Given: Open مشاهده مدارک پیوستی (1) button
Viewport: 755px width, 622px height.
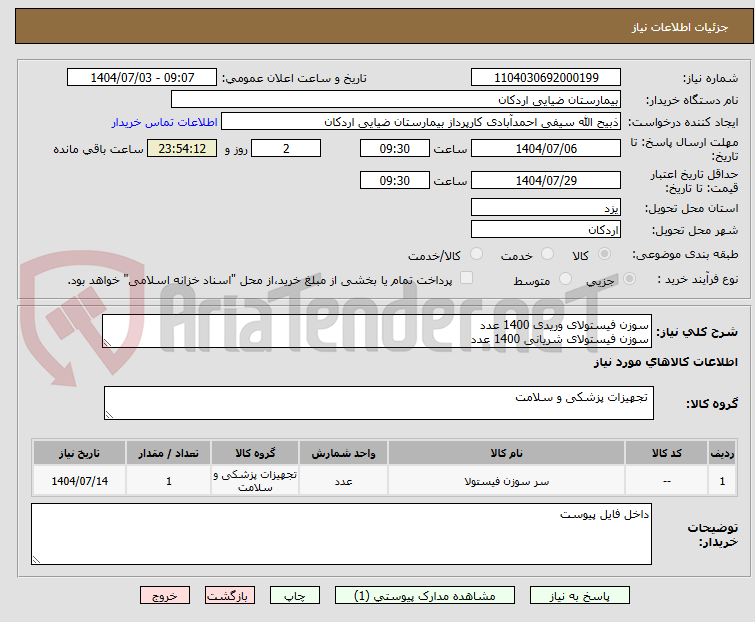Looking at the screenshot, I should (x=425, y=596).
